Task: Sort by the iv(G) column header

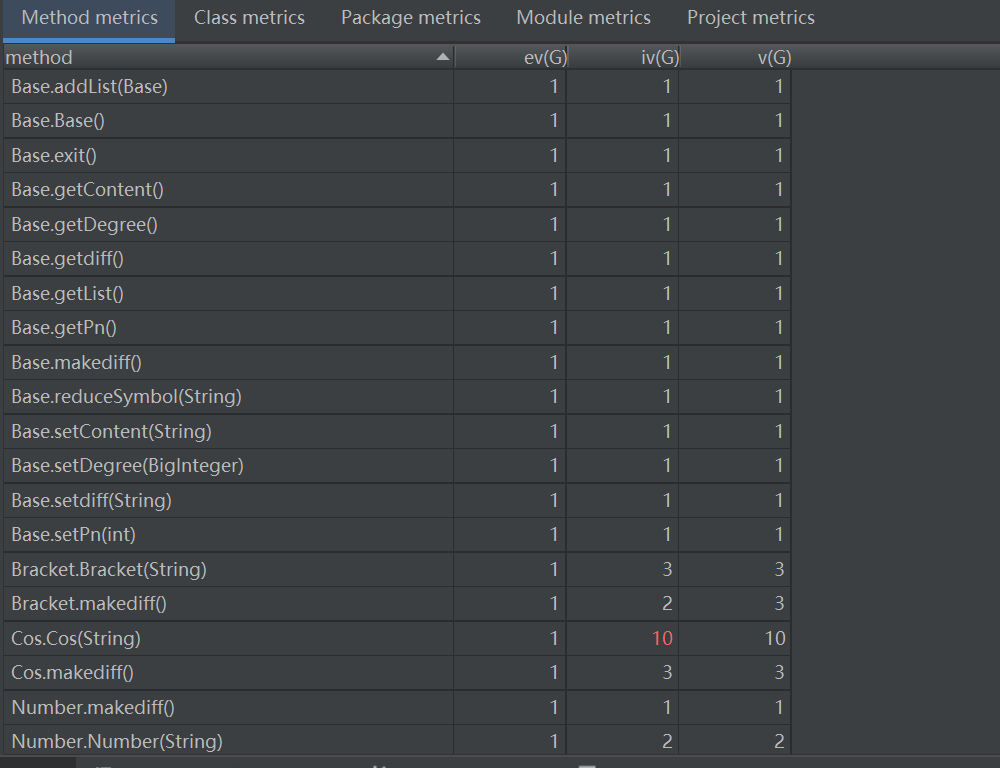Action: [x=659, y=58]
